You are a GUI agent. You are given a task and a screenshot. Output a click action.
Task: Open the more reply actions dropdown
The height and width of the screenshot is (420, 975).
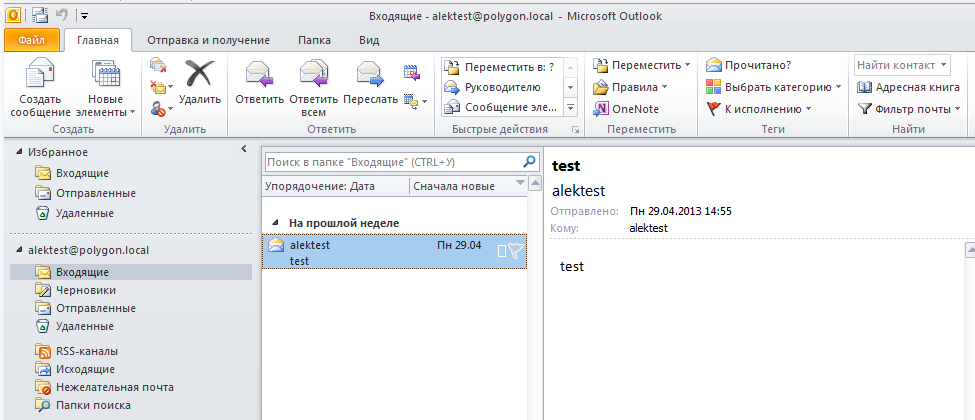point(415,100)
